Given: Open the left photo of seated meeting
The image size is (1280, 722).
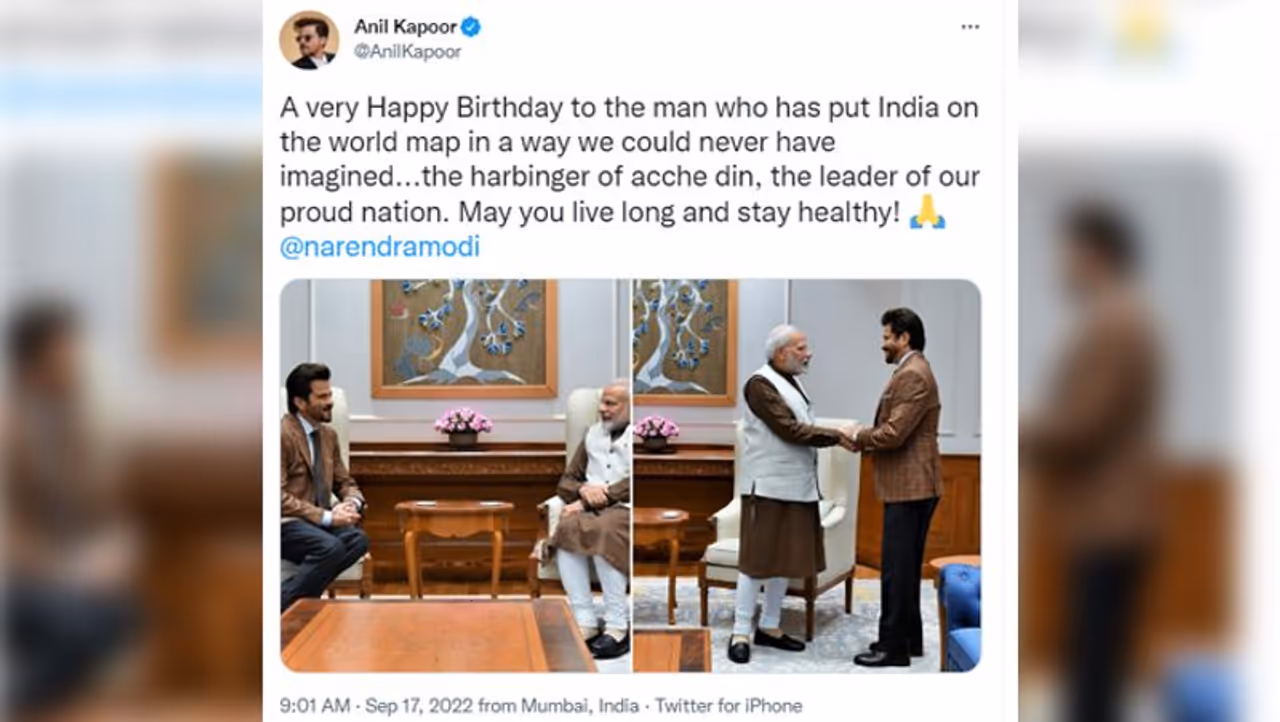Looking at the screenshot, I should [x=454, y=476].
